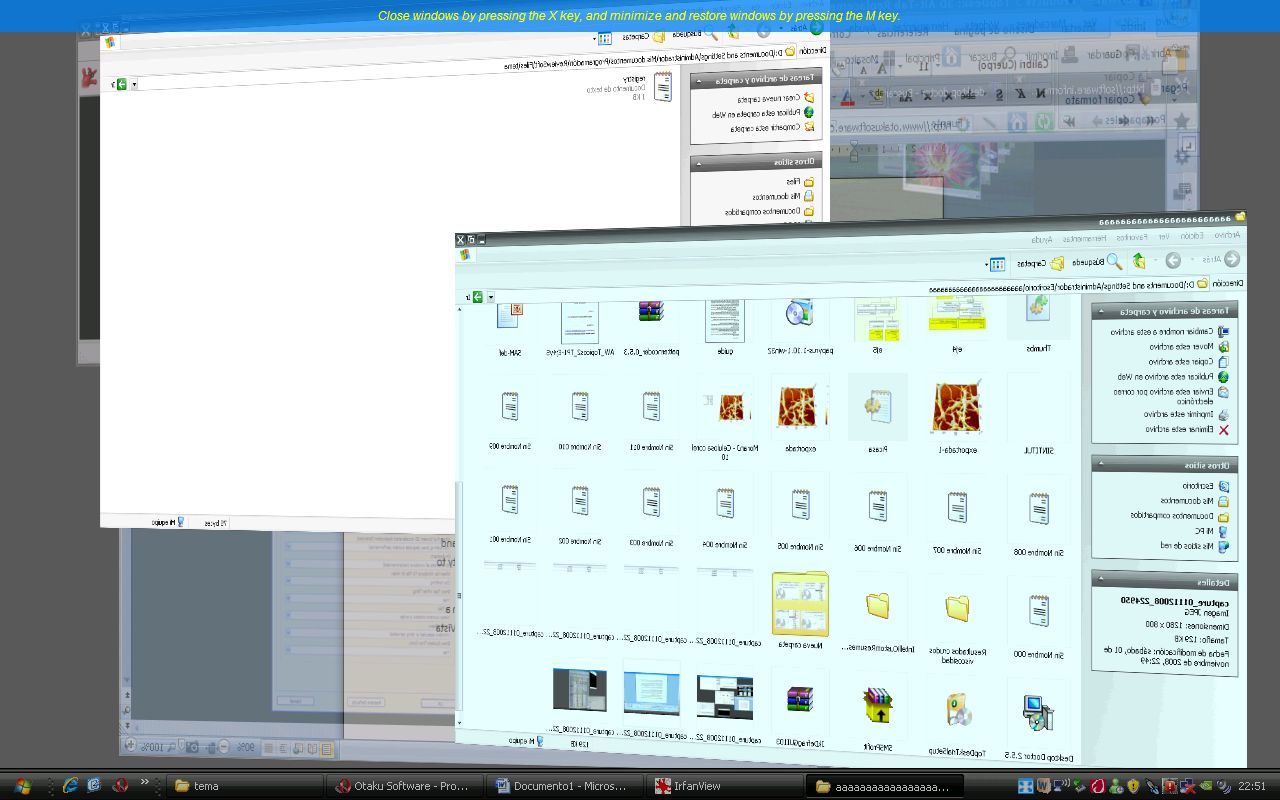This screenshot has width=1280, height=800.
Task: Click Compartir esta carpeta in tema window
Action: (x=773, y=128)
